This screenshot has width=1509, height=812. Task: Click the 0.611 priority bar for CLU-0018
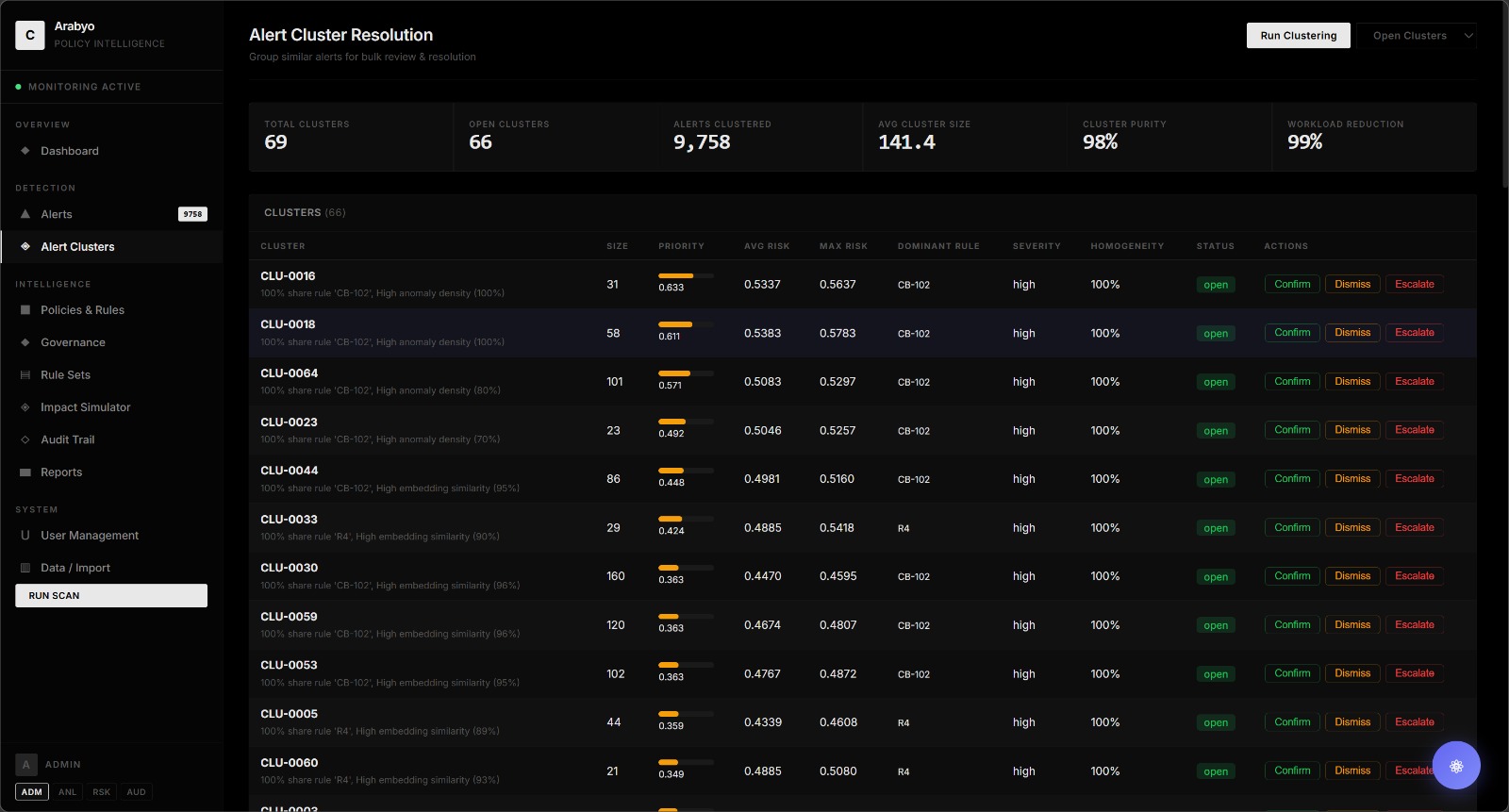pyautogui.click(x=686, y=324)
